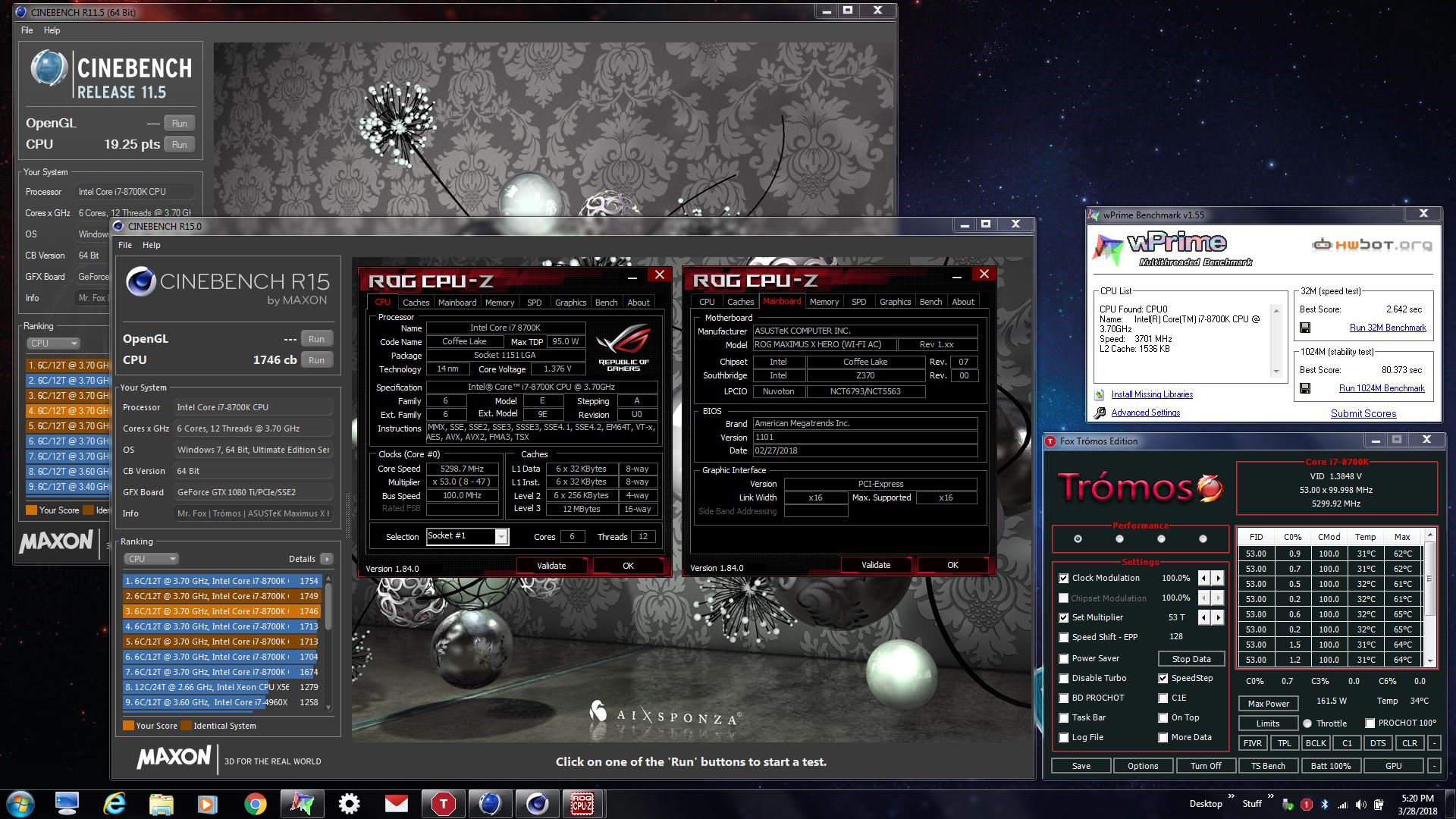Decrease Clock Modulation with the left arrow
The height and width of the screenshot is (819, 1456).
point(1203,578)
